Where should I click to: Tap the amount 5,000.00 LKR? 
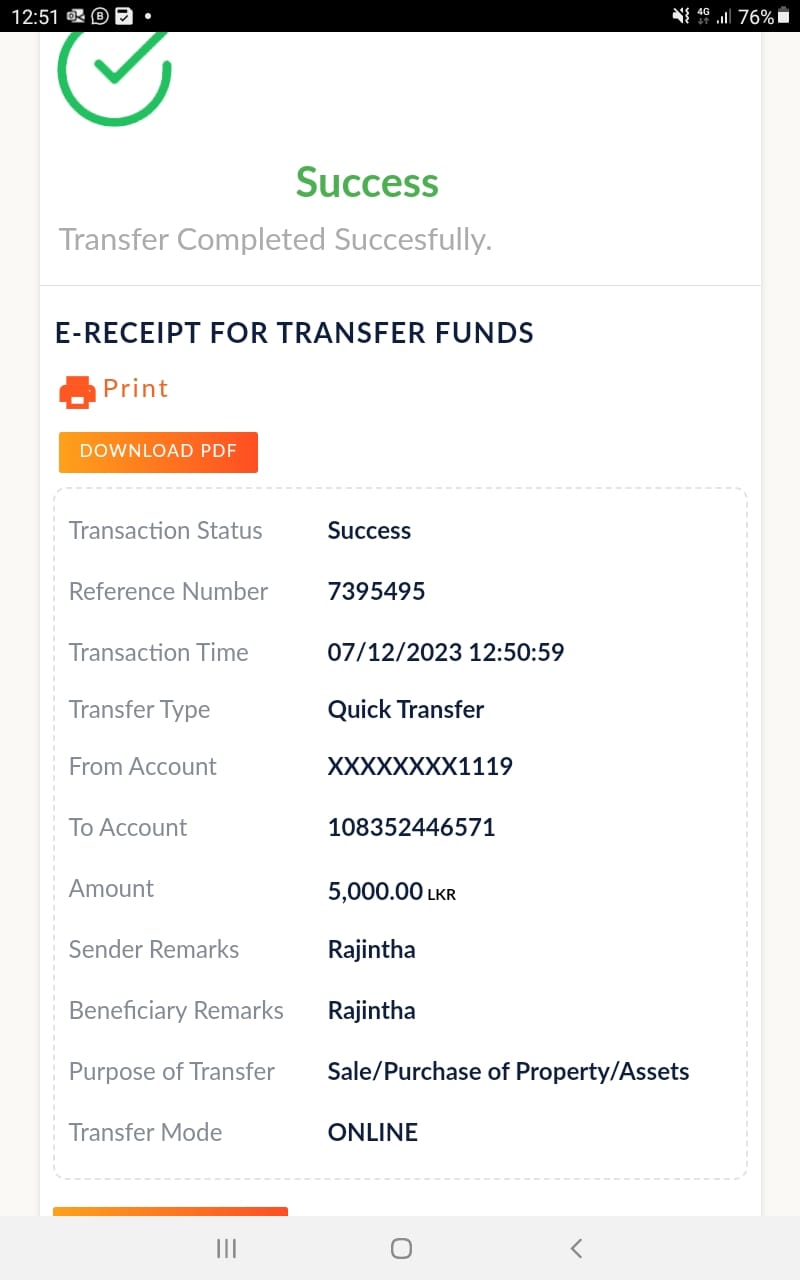(390, 891)
